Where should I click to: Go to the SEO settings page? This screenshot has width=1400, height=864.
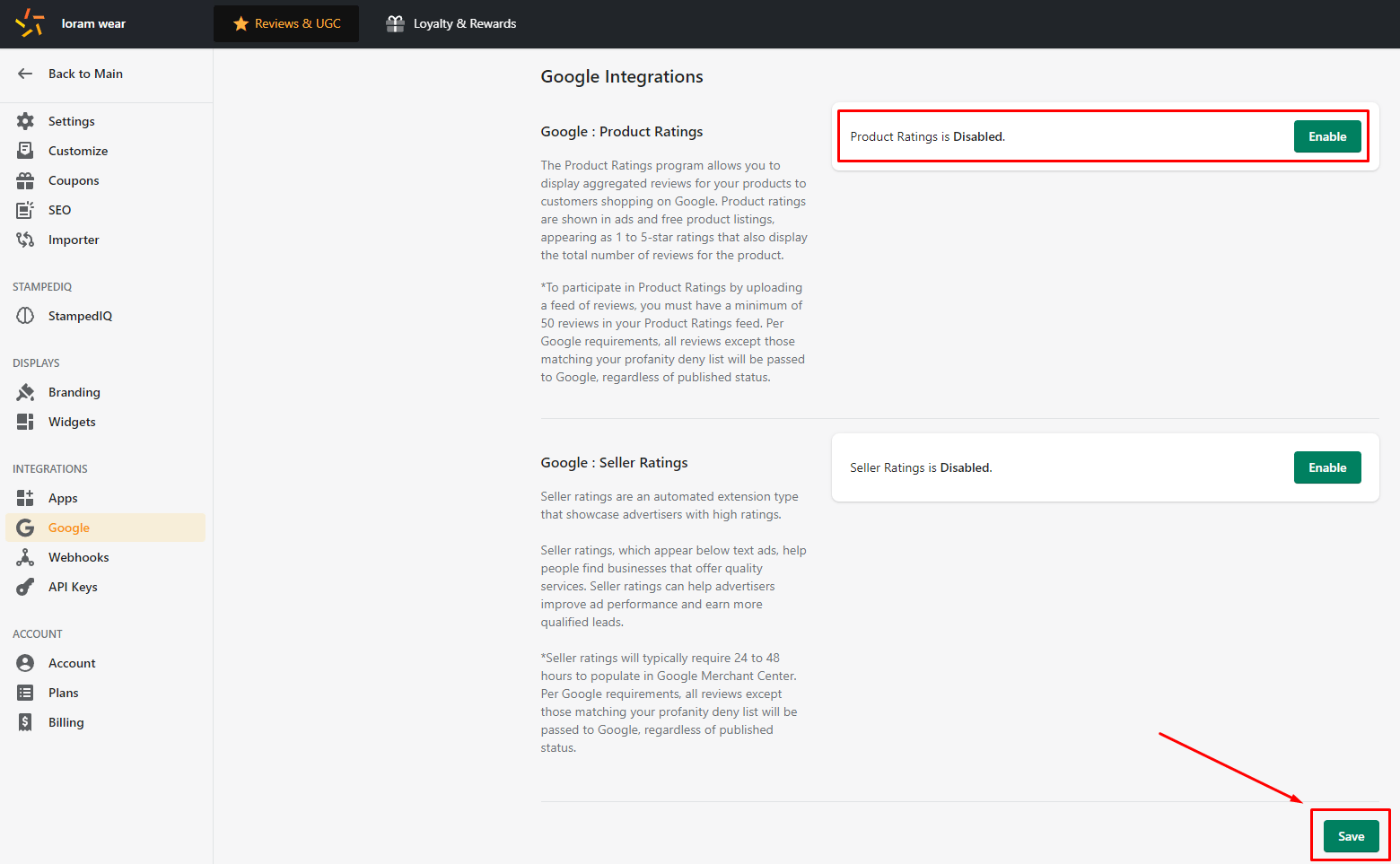tap(59, 210)
